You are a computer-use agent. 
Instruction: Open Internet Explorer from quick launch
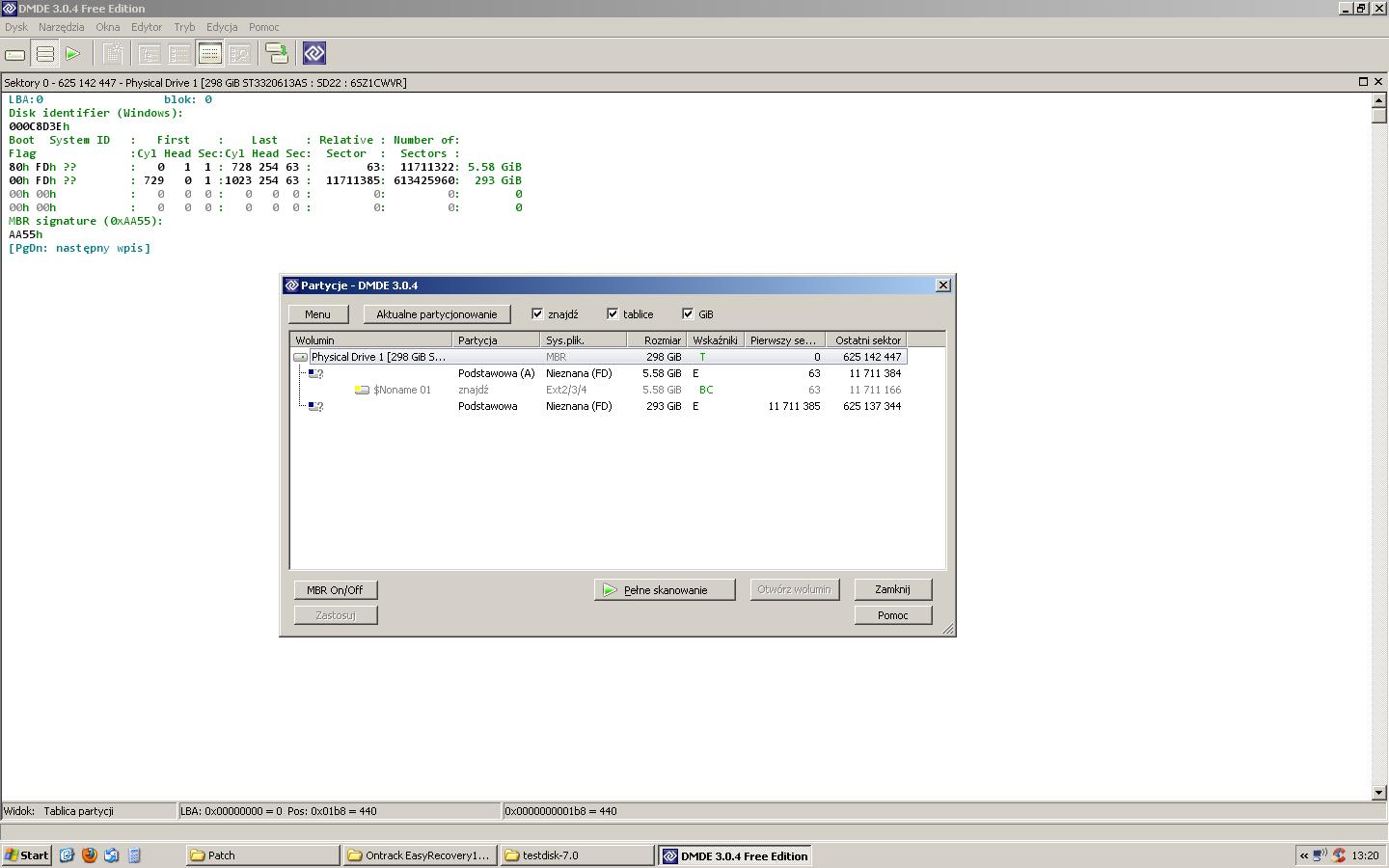coord(67,855)
